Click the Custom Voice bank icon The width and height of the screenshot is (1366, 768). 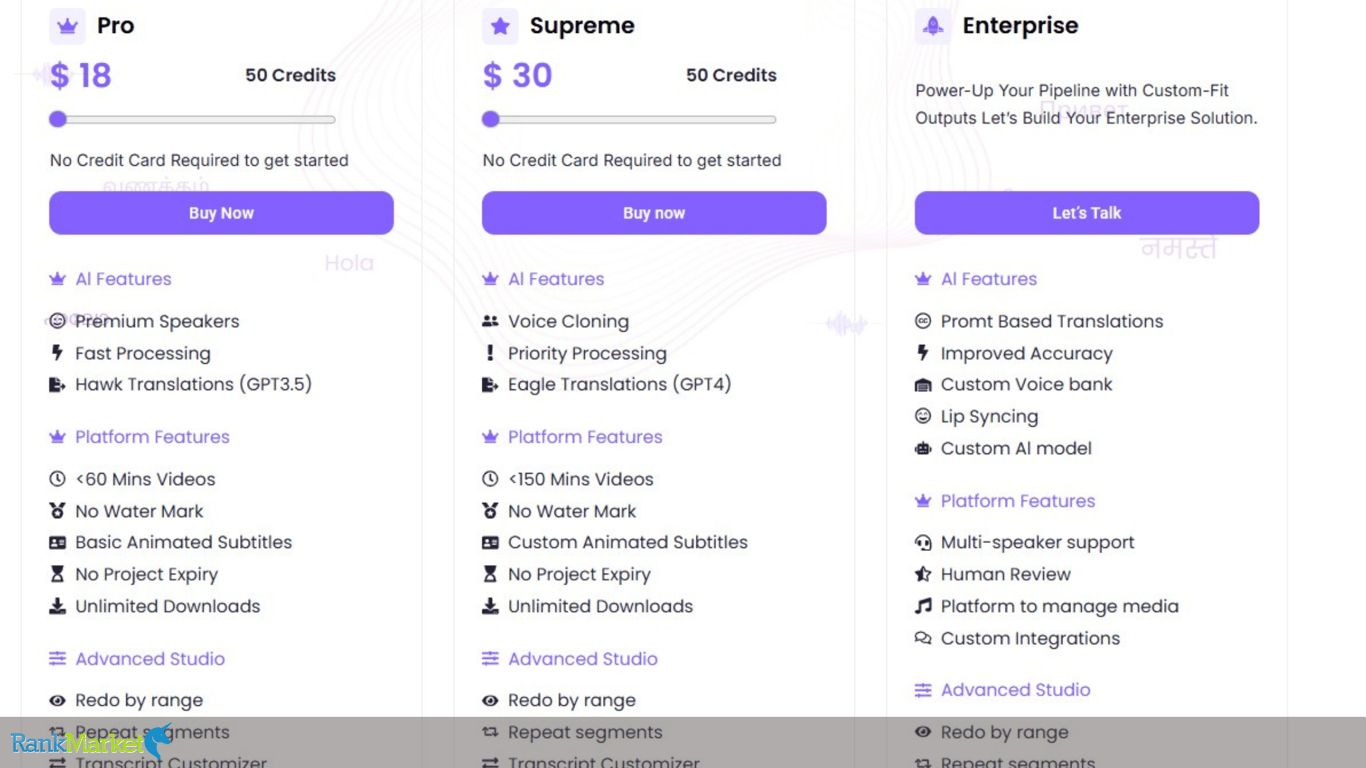(x=923, y=385)
